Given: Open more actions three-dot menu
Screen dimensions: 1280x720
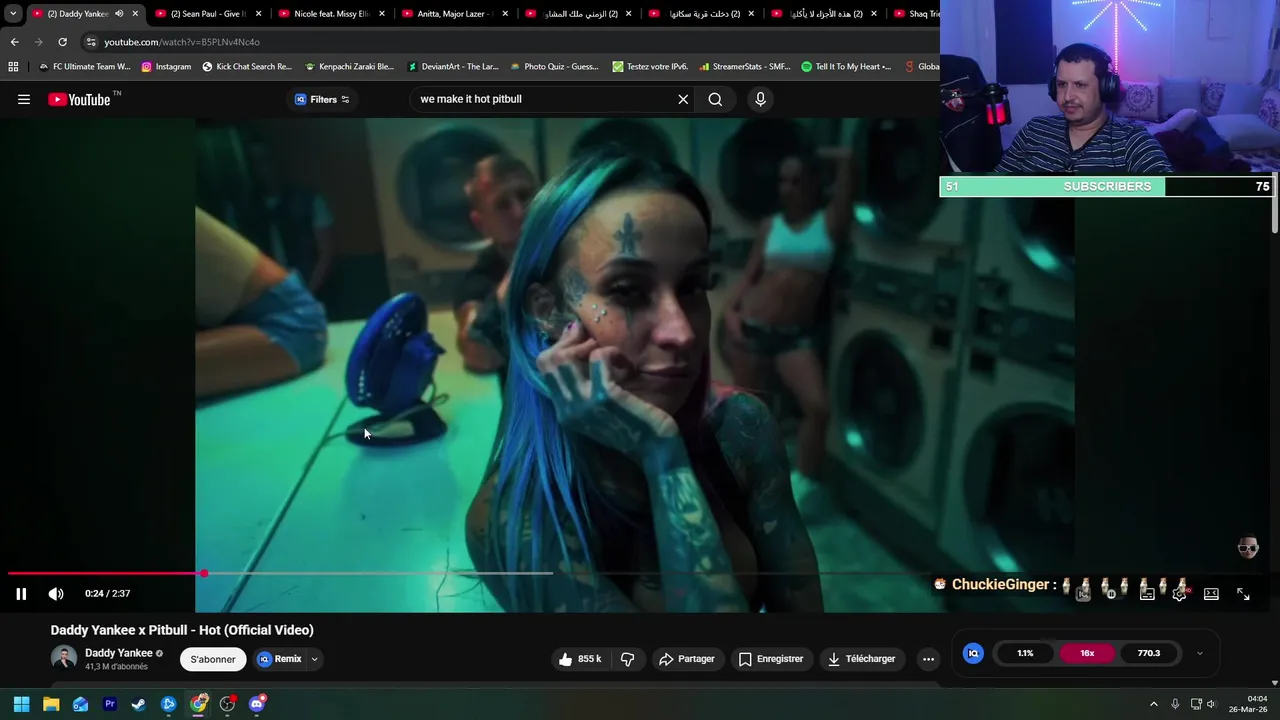Looking at the screenshot, I should pos(928,659).
